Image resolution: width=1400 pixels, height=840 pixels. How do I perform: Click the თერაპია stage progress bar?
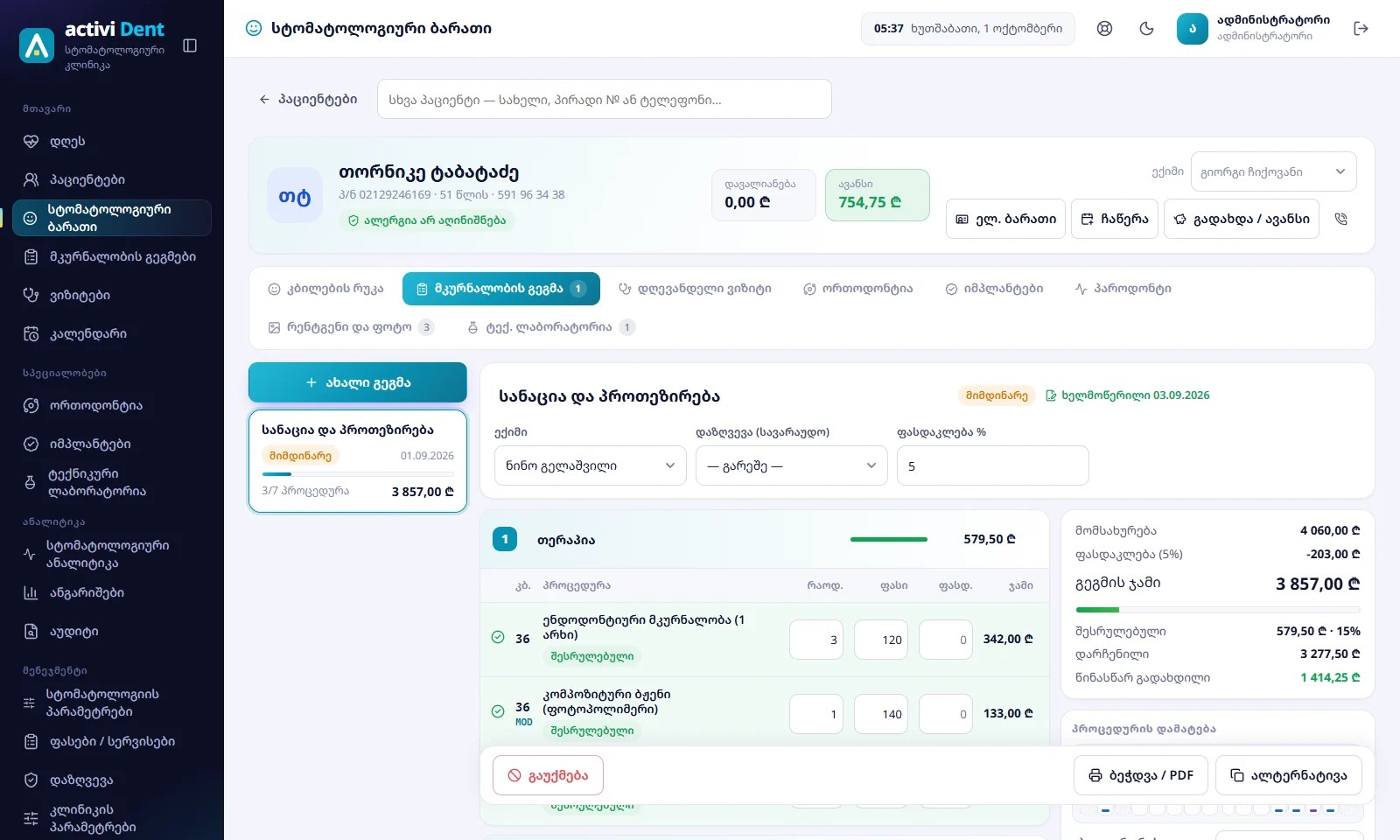pos(889,540)
